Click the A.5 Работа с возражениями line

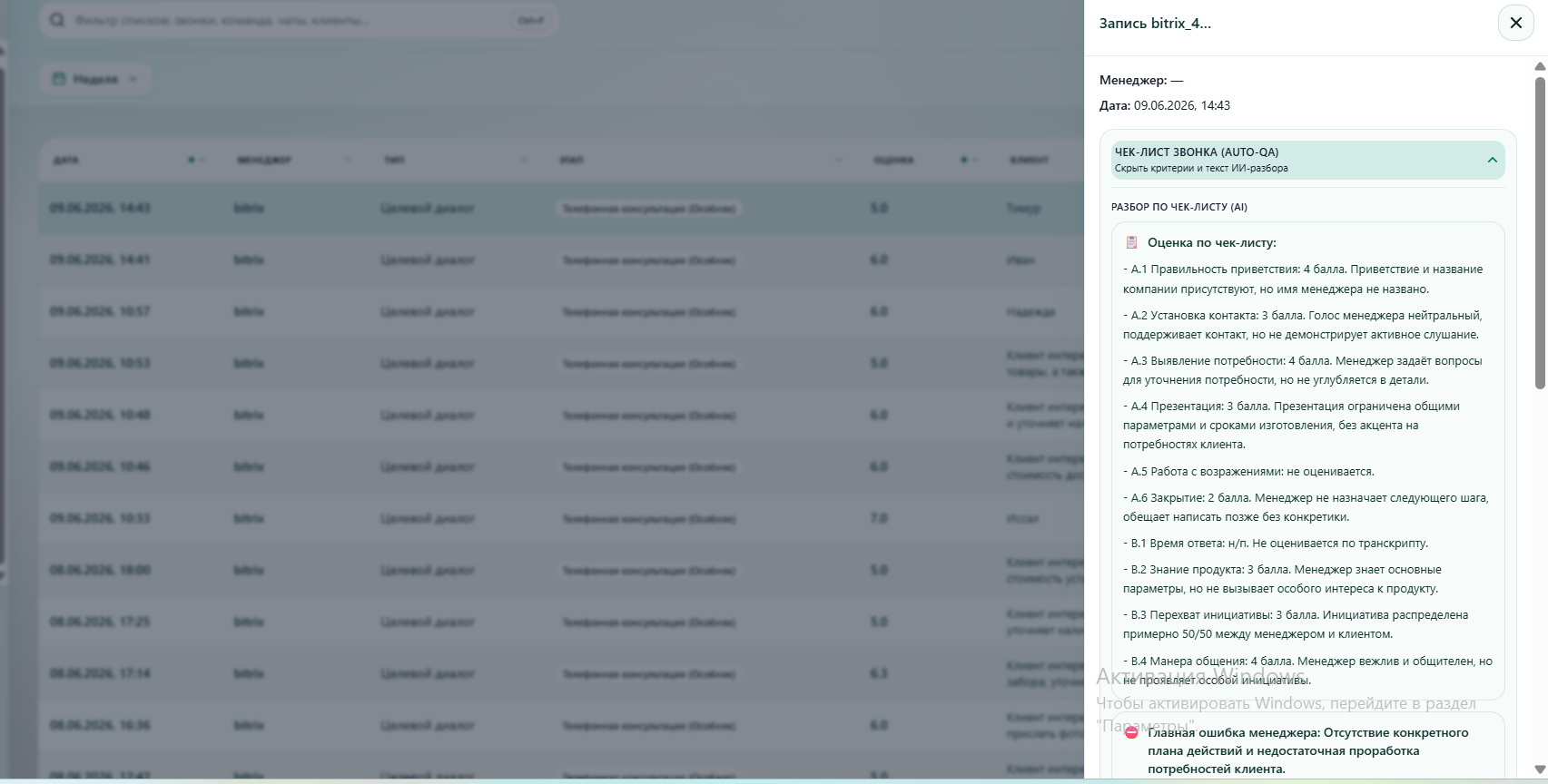(x=1248, y=471)
